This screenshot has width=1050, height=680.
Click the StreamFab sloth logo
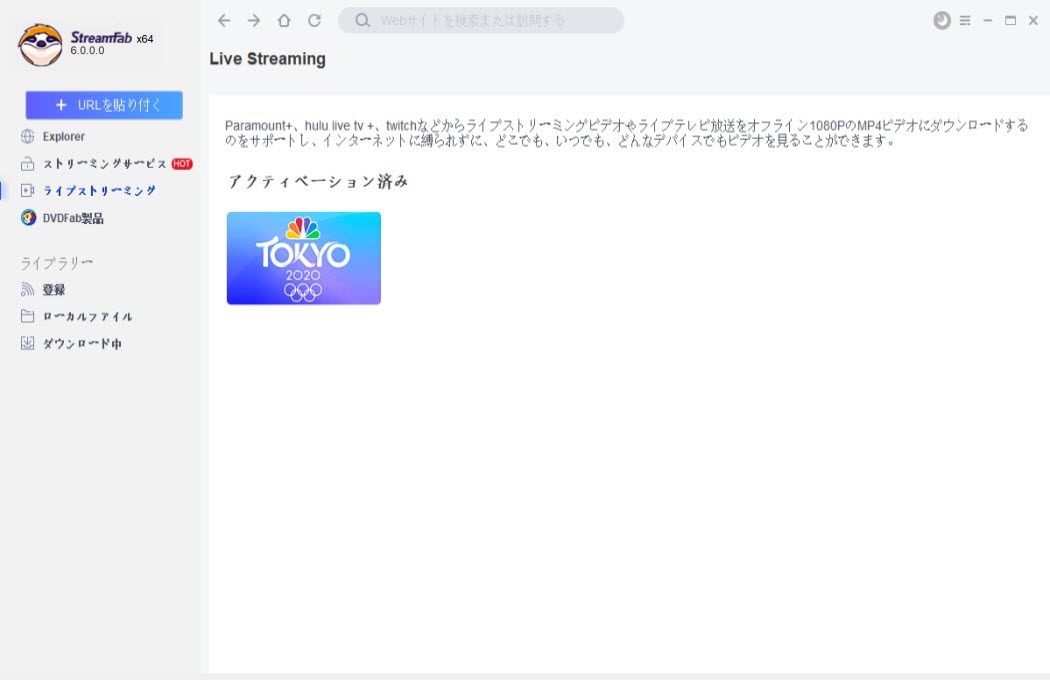pyautogui.click(x=40, y=45)
